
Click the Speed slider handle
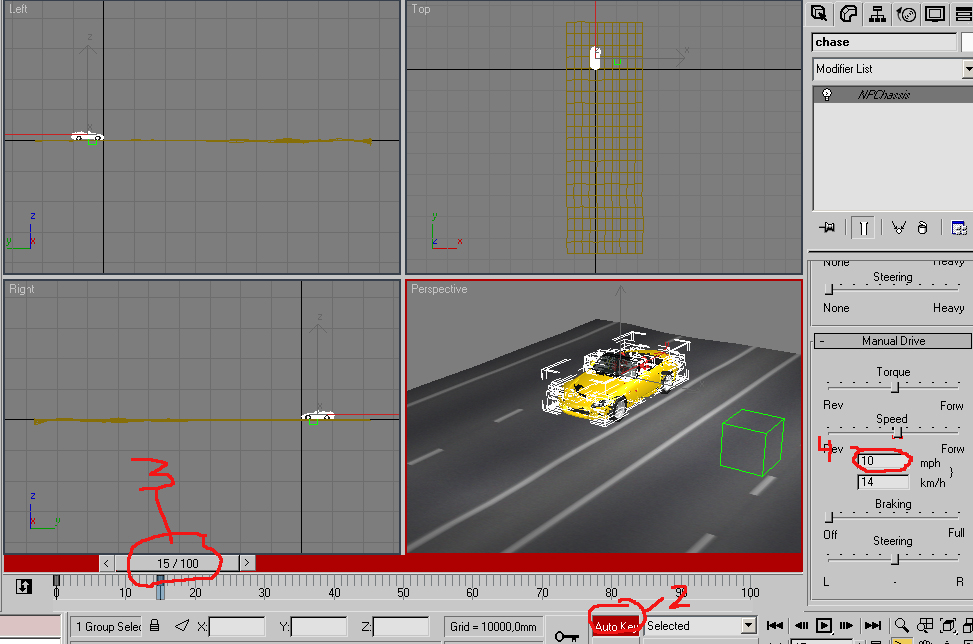coord(897,432)
